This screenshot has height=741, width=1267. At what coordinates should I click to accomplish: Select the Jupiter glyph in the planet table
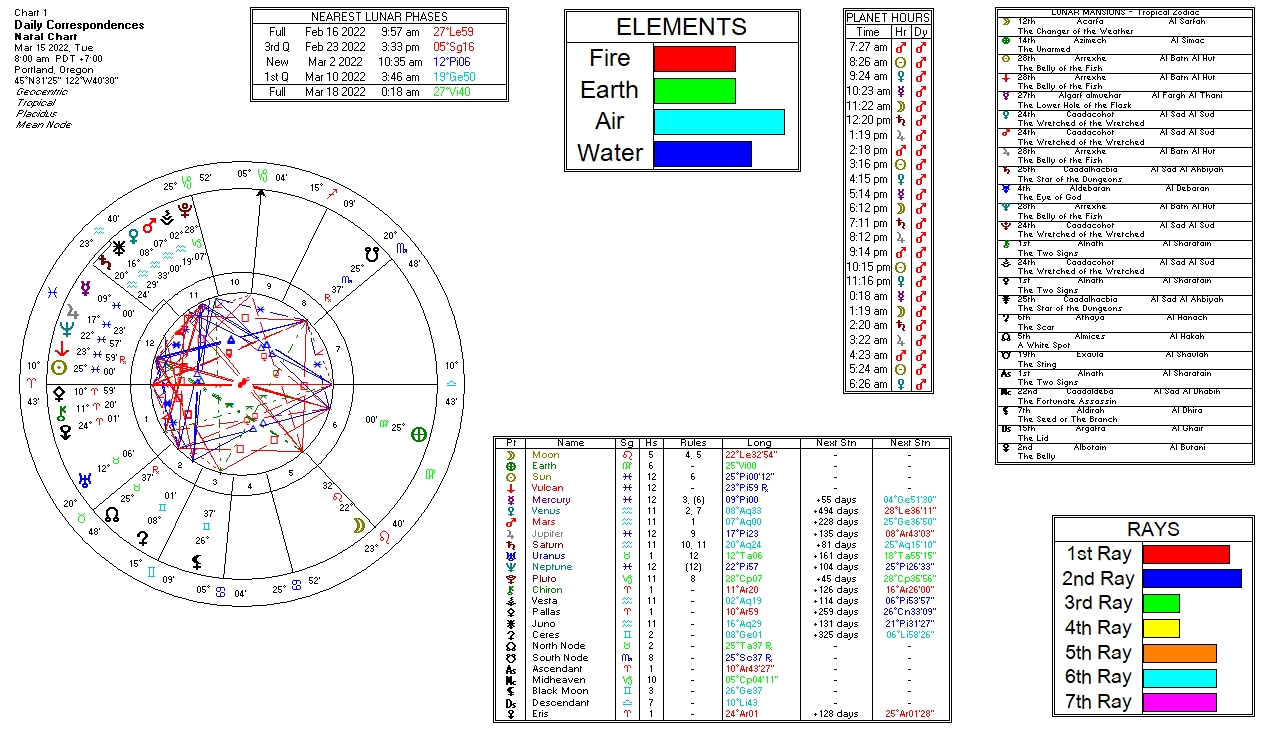pyautogui.click(x=511, y=534)
